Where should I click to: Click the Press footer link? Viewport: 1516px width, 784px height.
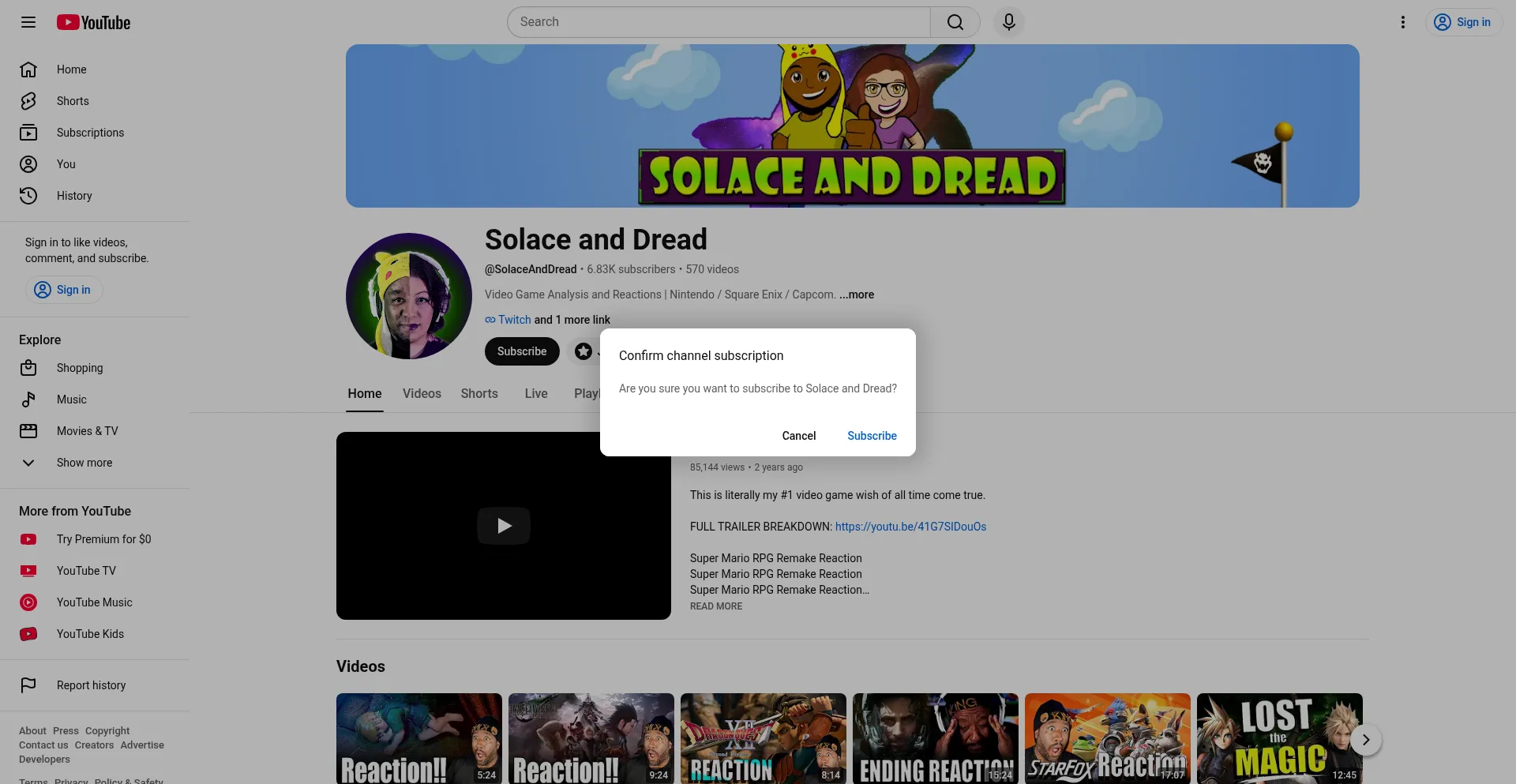tap(66, 731)
